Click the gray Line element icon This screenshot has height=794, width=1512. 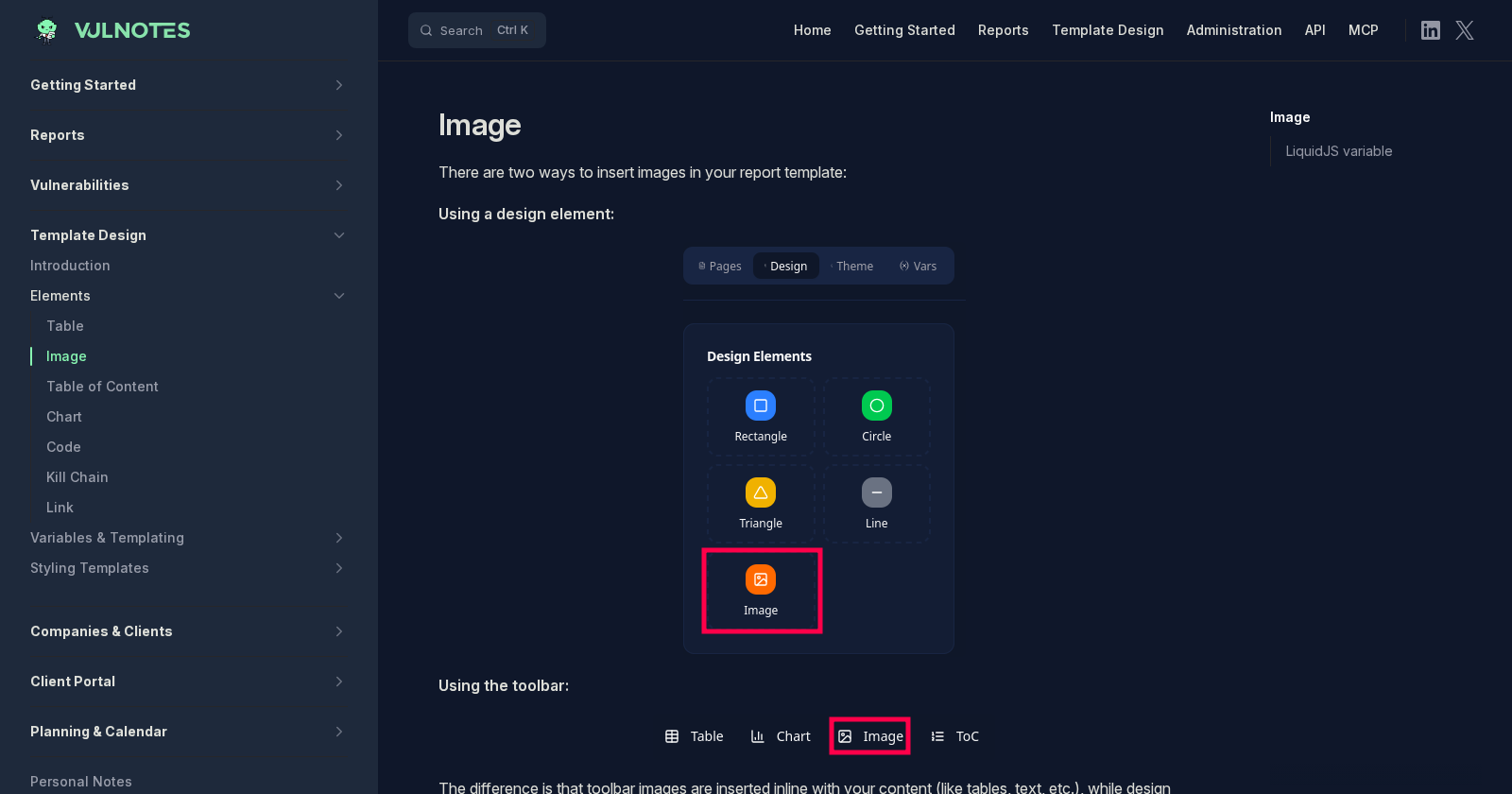877,492
